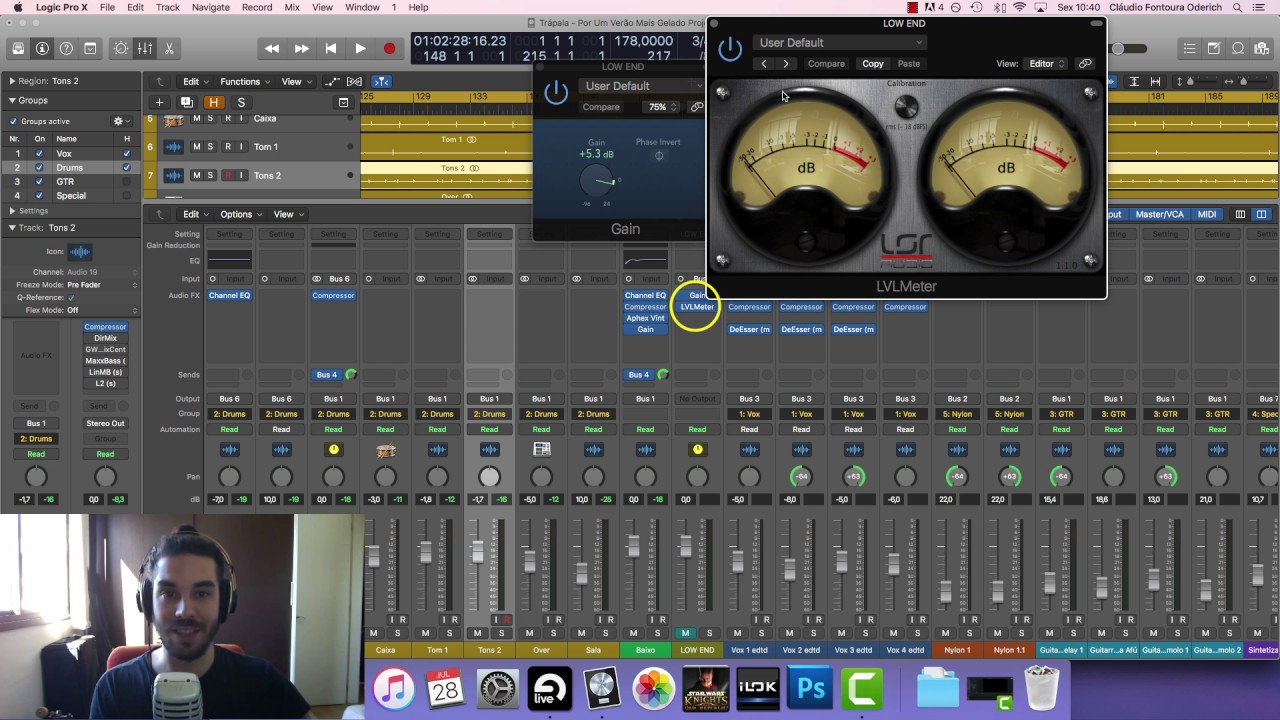
Task: Open the Groups settings gear menu
Action: [120, 121]
